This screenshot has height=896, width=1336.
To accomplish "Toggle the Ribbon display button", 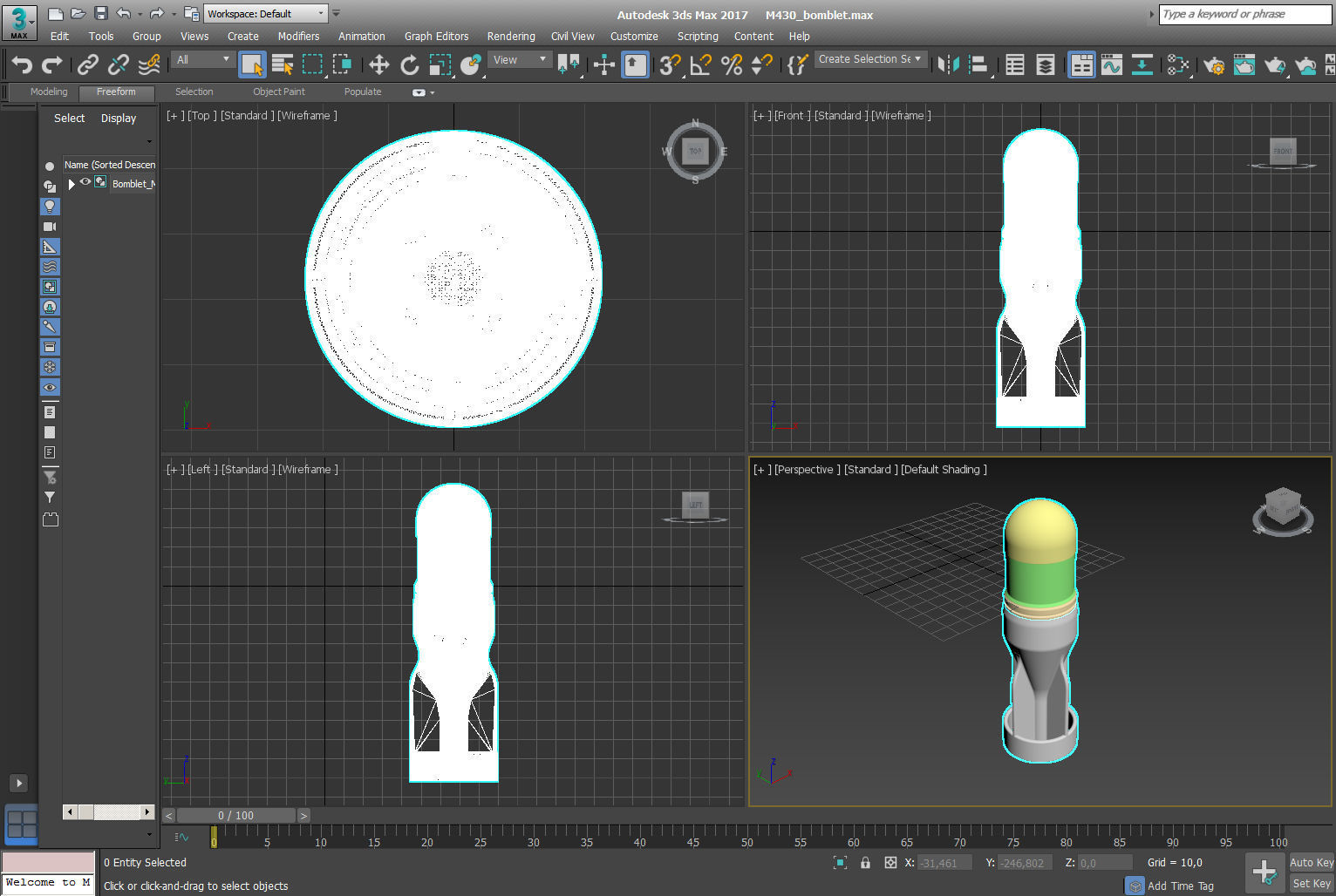I will tap(1081, 64).
